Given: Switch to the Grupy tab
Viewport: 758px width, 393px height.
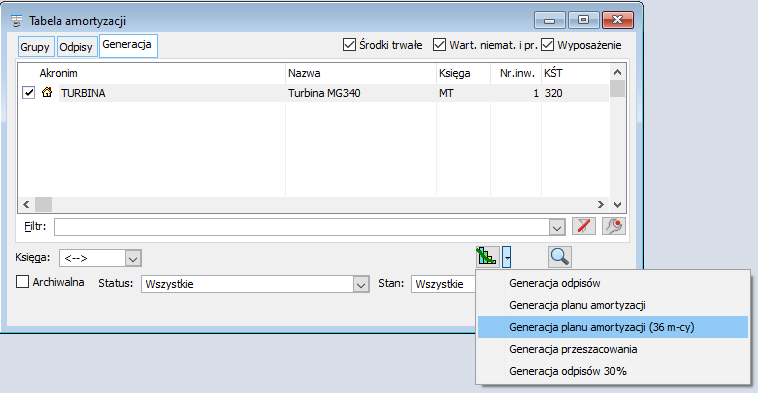Looking at the screenshot, I should (x=35, y=47).
